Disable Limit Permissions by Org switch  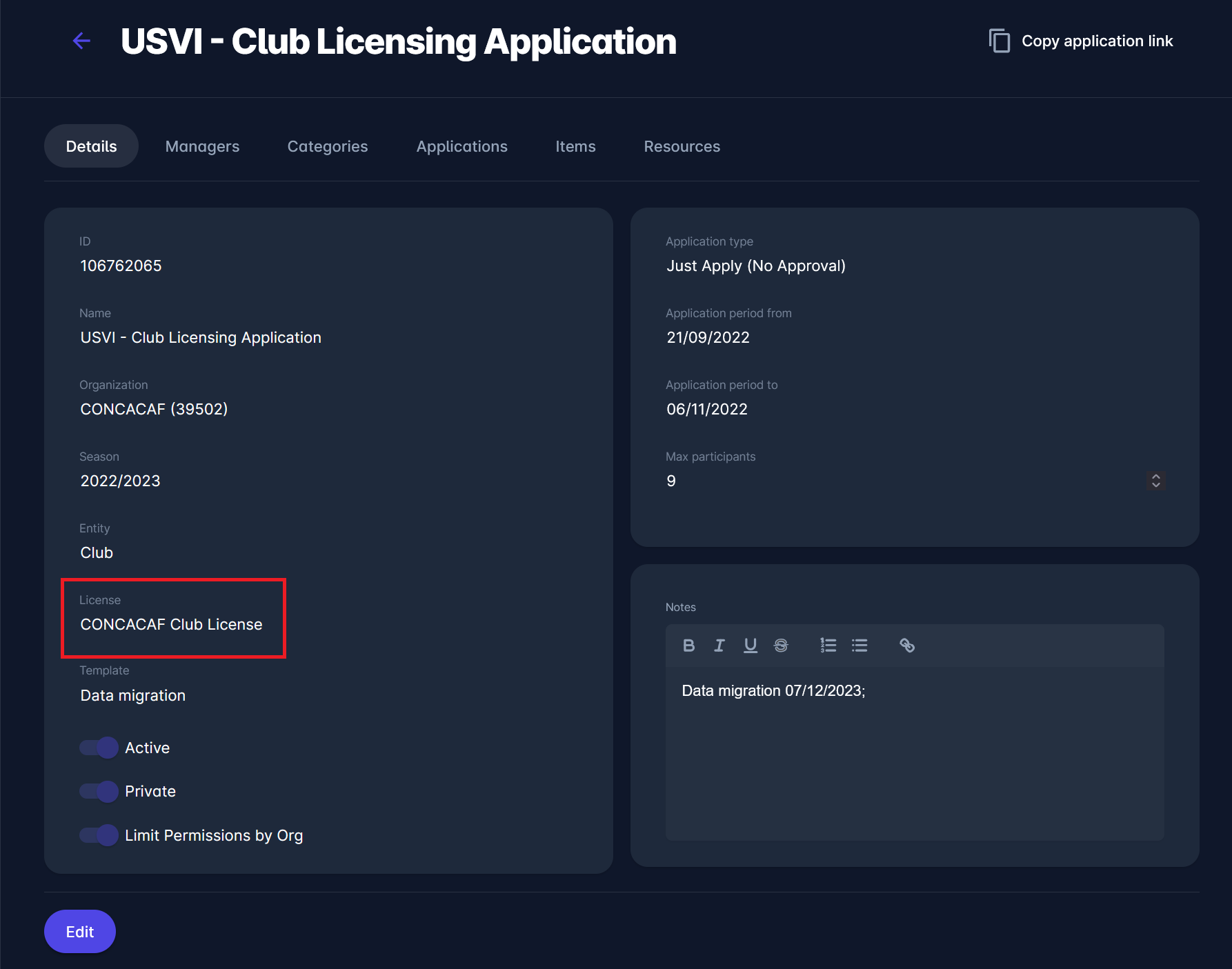tap(99, 836)
